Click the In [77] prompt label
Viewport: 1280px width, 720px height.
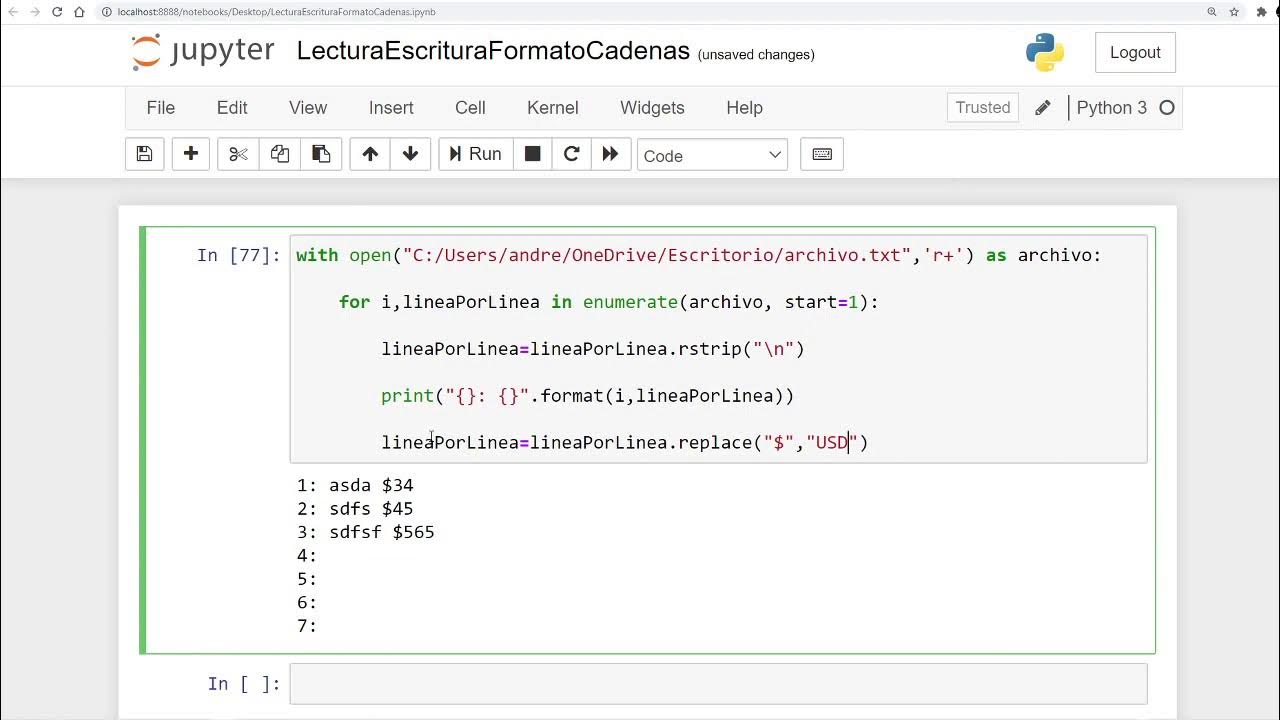pos(239,256)
